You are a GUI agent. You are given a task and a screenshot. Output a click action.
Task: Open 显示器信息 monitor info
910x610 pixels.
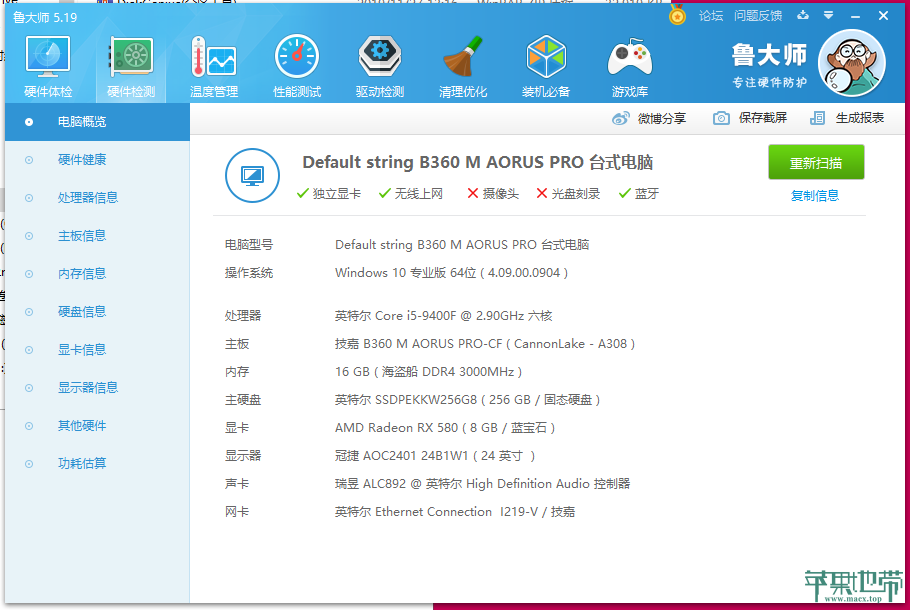click(x=98, y=387)
